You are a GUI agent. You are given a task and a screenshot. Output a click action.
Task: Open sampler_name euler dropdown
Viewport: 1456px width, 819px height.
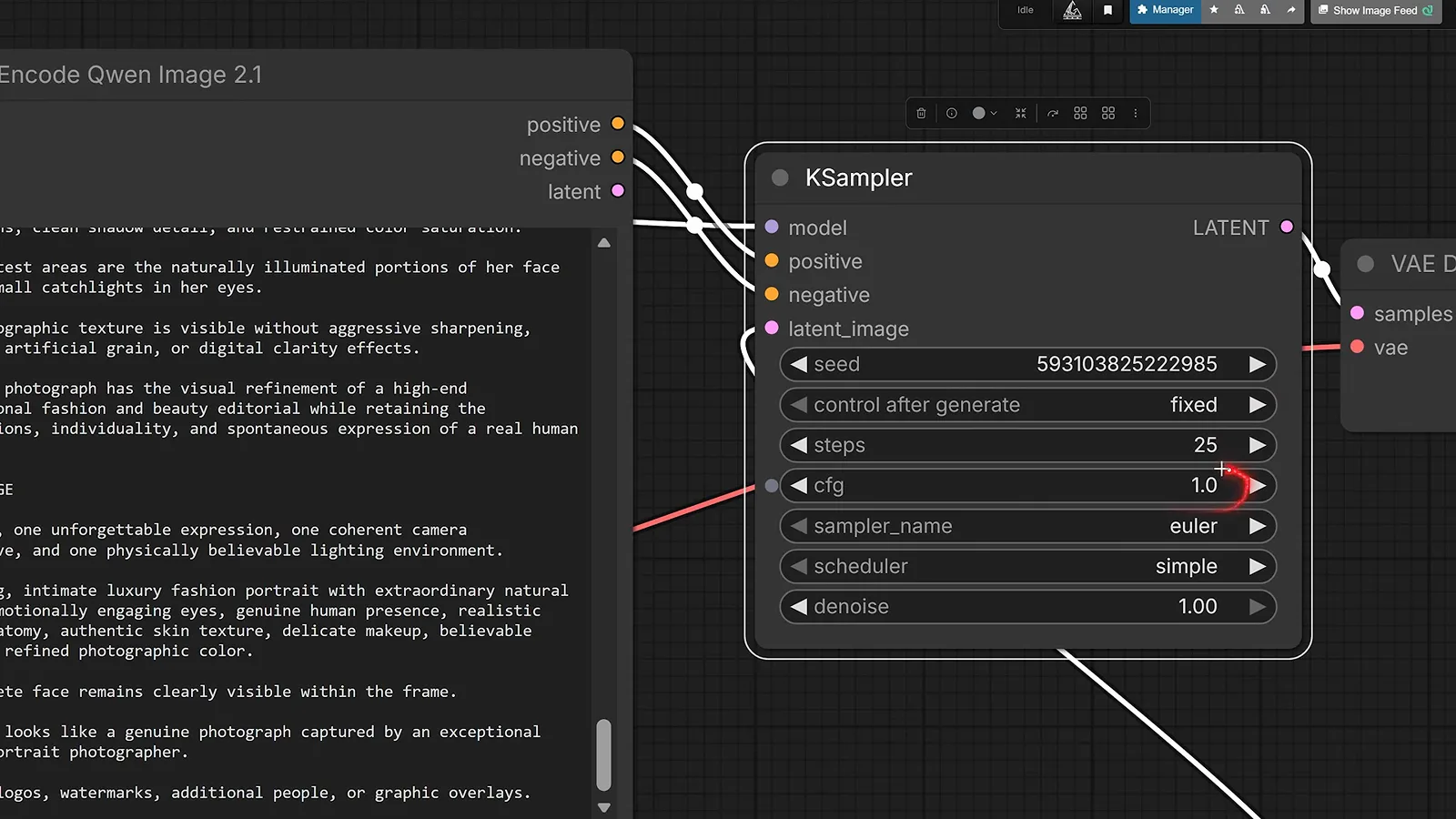click(1028, 526)
